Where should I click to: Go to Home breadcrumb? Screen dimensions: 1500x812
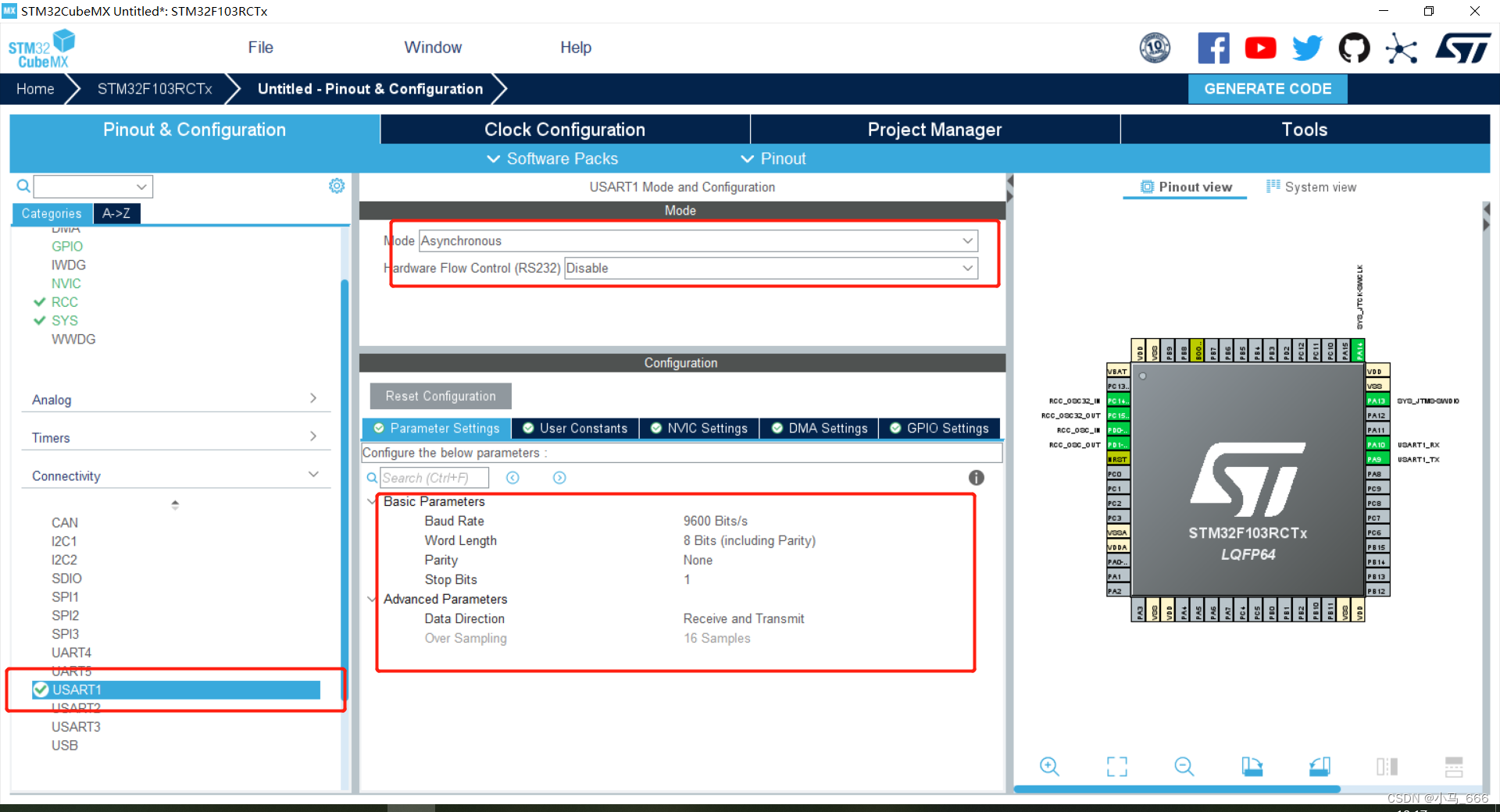35,89
